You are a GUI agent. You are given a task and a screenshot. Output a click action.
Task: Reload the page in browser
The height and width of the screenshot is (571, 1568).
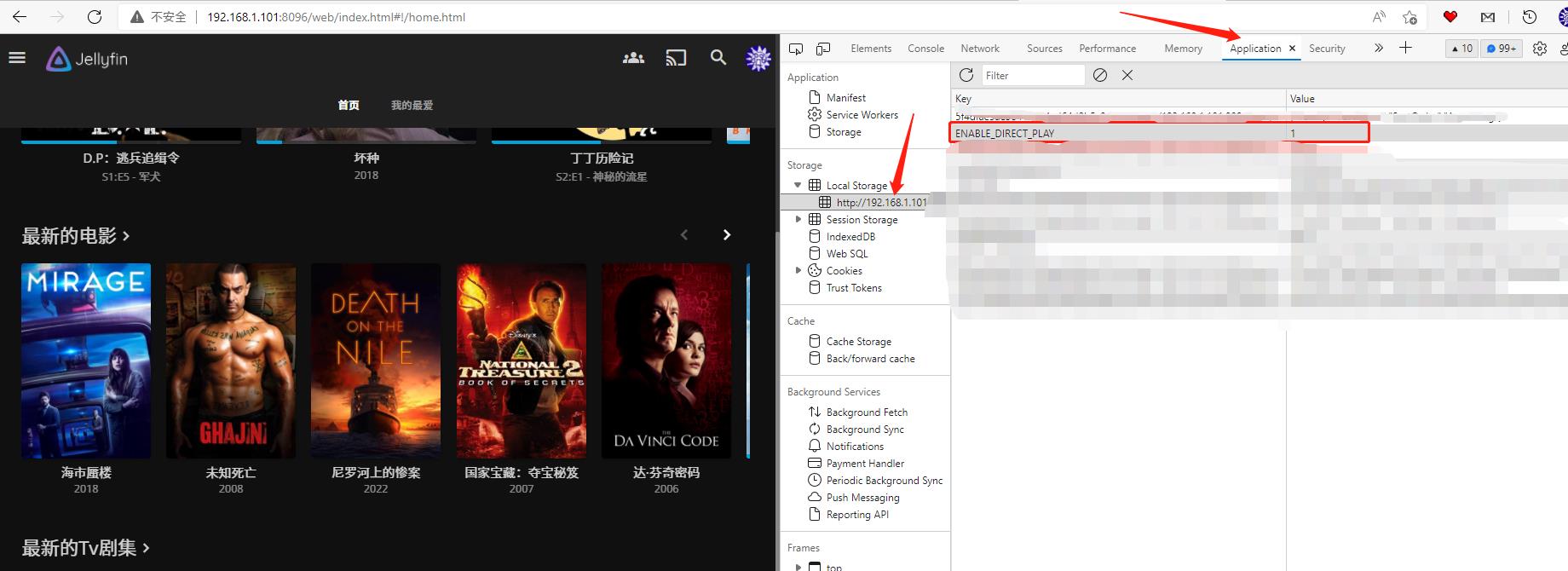point(95,17)
